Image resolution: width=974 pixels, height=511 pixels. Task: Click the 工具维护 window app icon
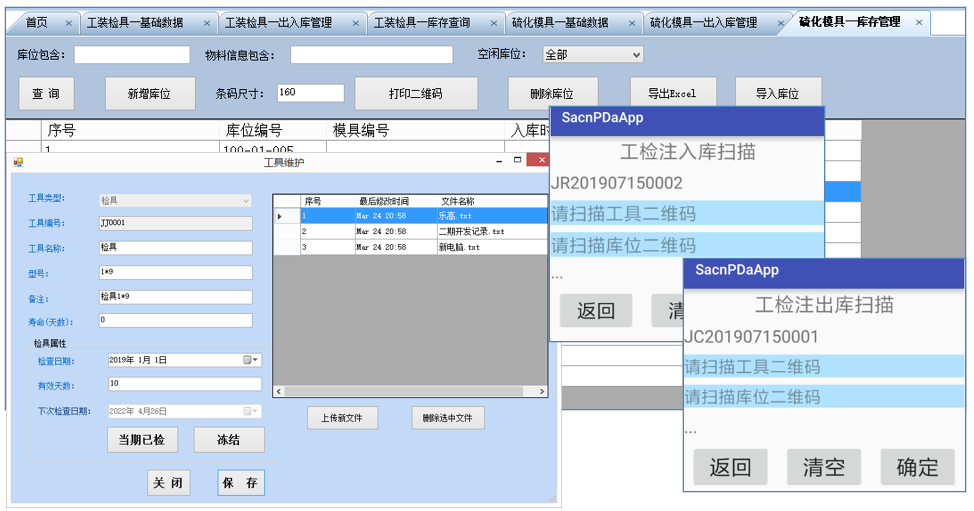click(18, 163)
